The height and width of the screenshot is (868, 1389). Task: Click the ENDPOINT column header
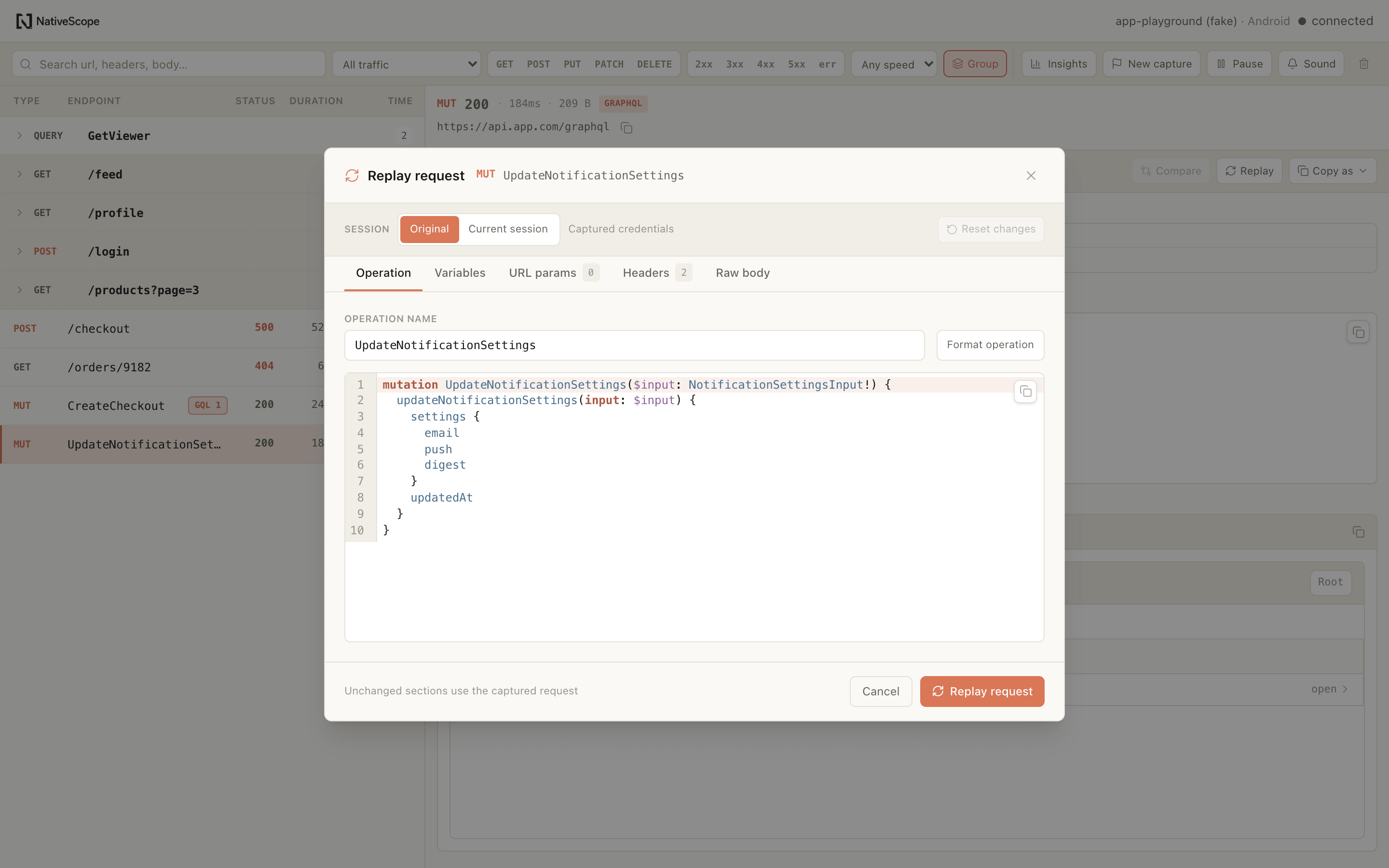94,101
